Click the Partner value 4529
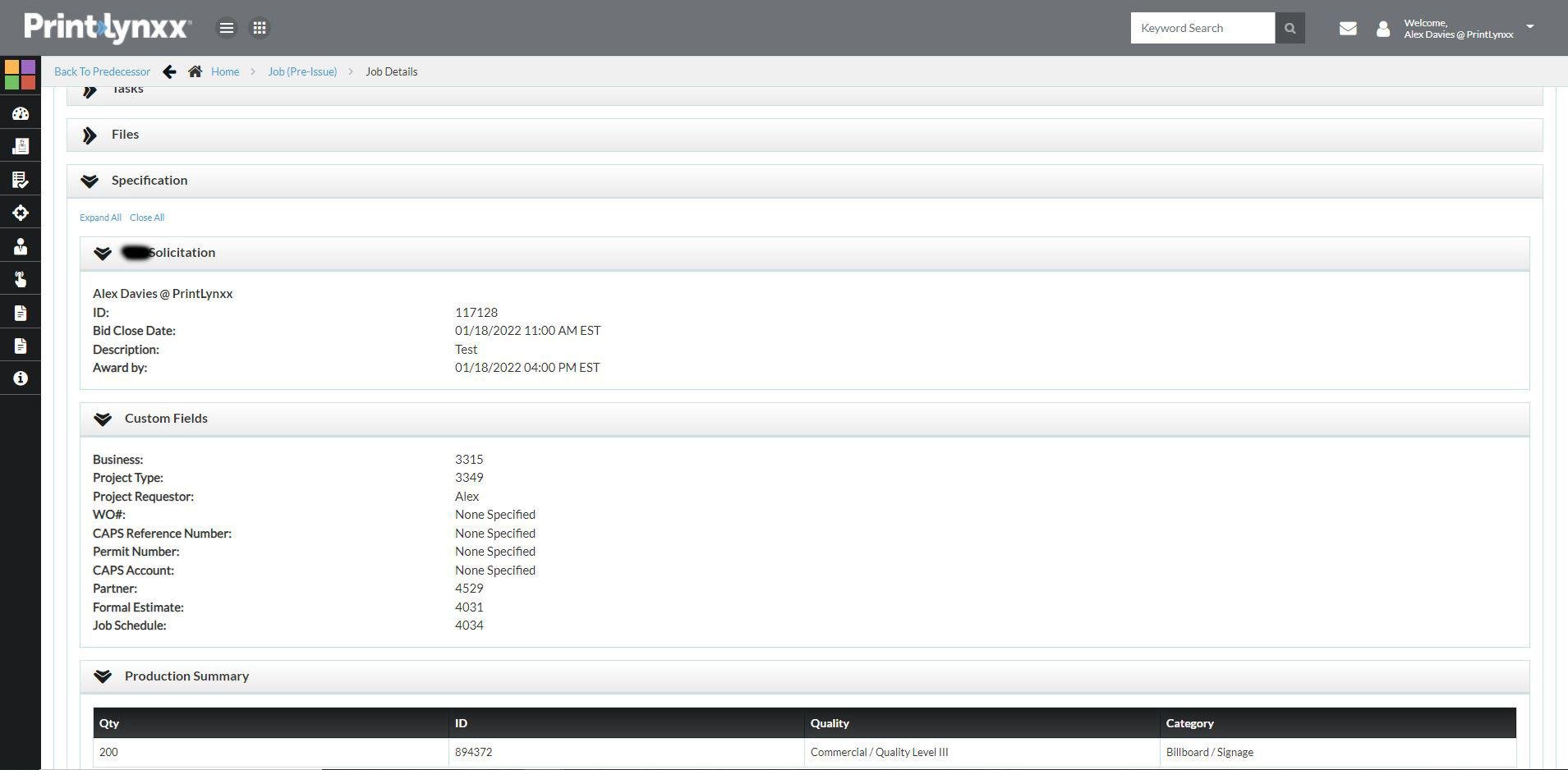 point(469,589)
